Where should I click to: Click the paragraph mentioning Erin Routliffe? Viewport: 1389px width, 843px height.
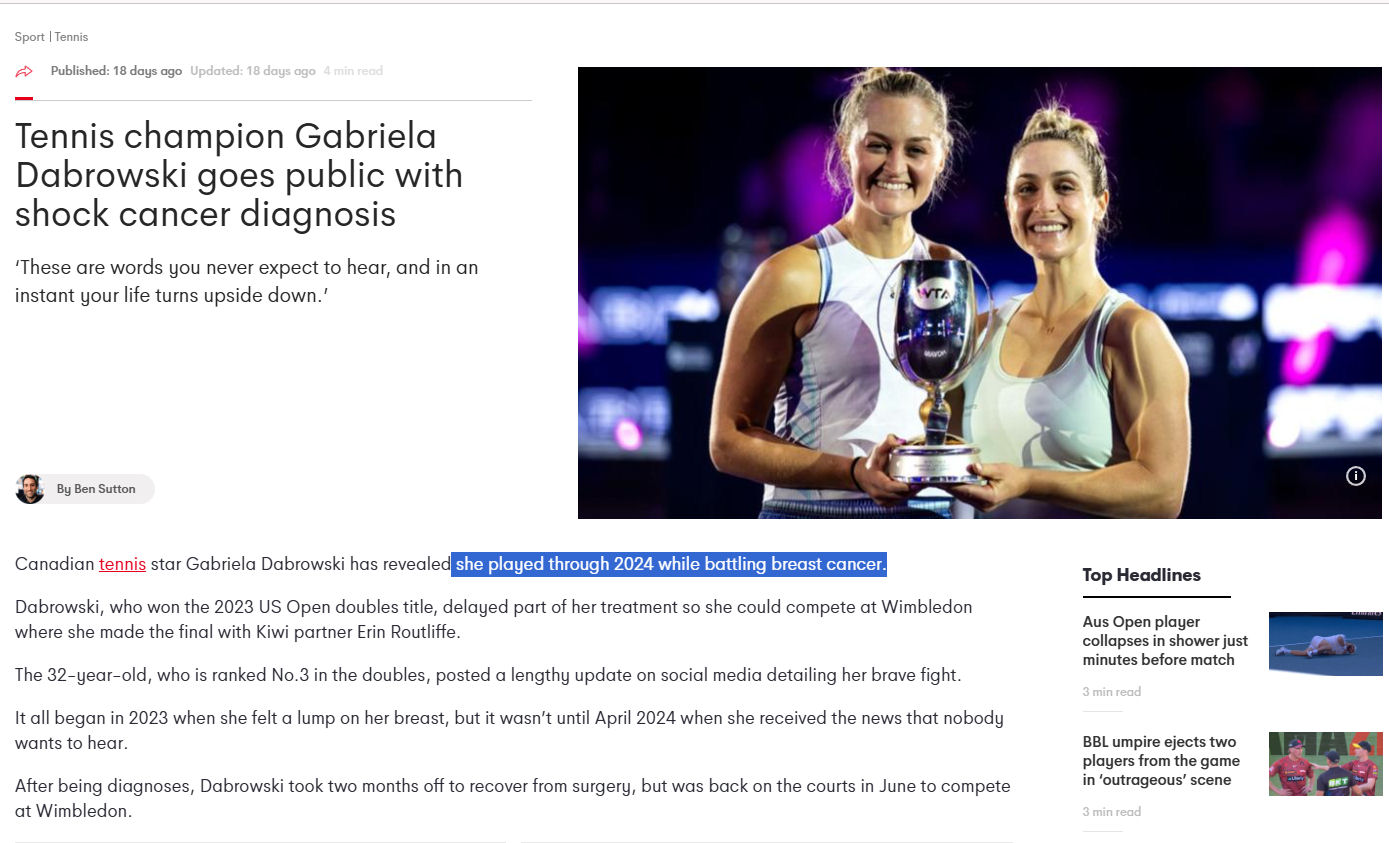(493, 619)
